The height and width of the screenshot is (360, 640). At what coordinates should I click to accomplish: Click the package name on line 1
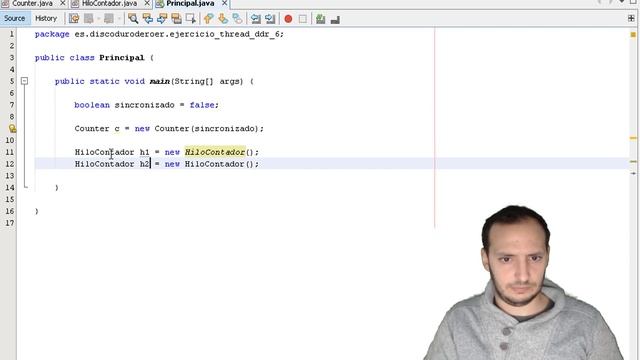point(177,34)
